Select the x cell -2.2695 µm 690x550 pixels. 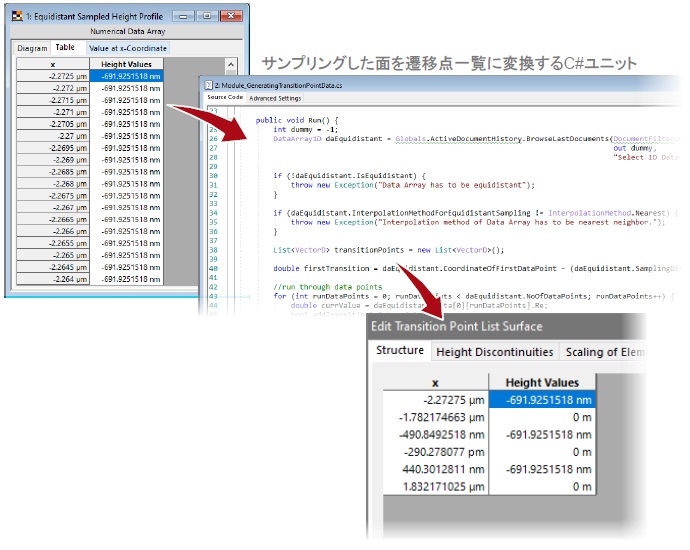[x=53, y=148]
